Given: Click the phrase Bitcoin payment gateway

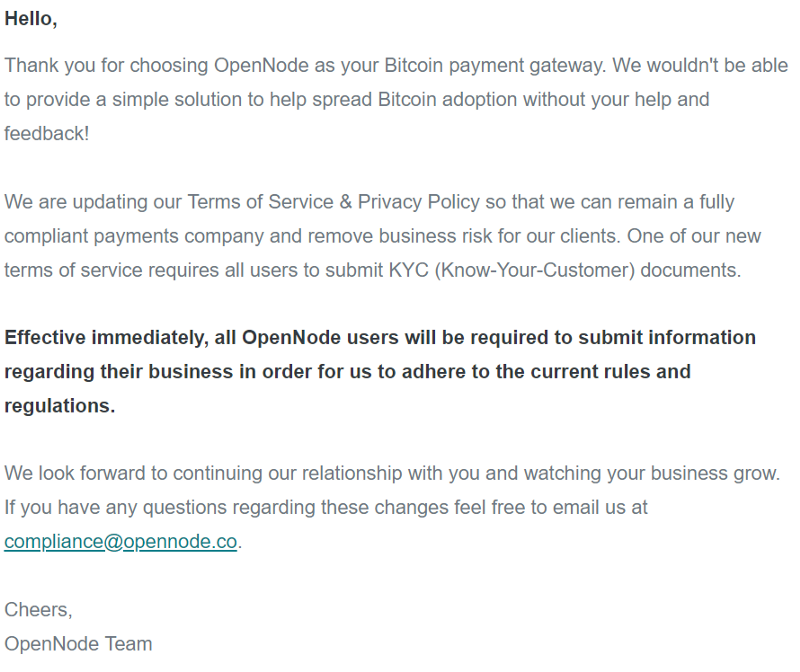Looking at the screenshot, I should click(495, 66).
